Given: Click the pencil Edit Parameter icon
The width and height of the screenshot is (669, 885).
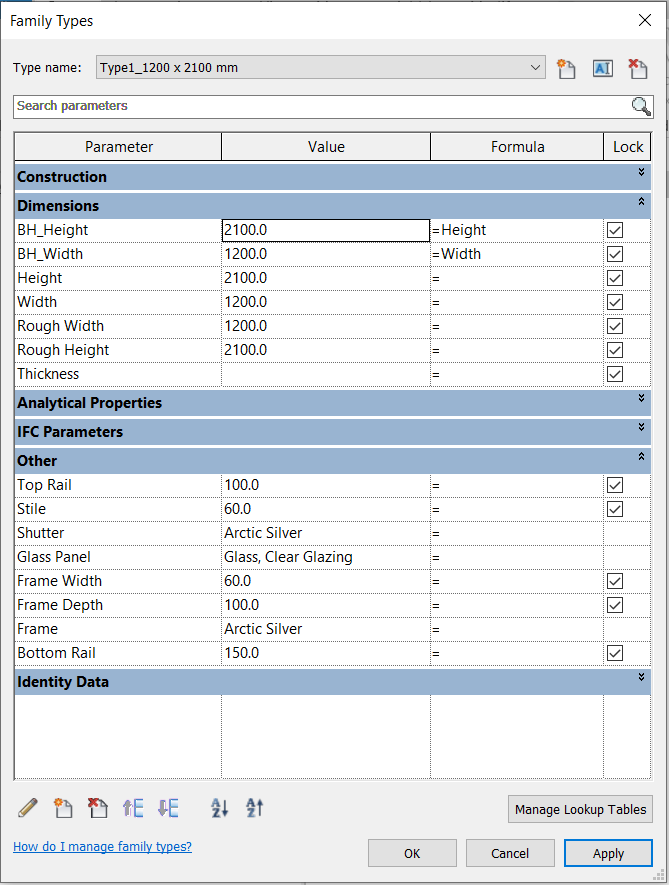Looking at the screenshot, I should (x=28, y=808).
